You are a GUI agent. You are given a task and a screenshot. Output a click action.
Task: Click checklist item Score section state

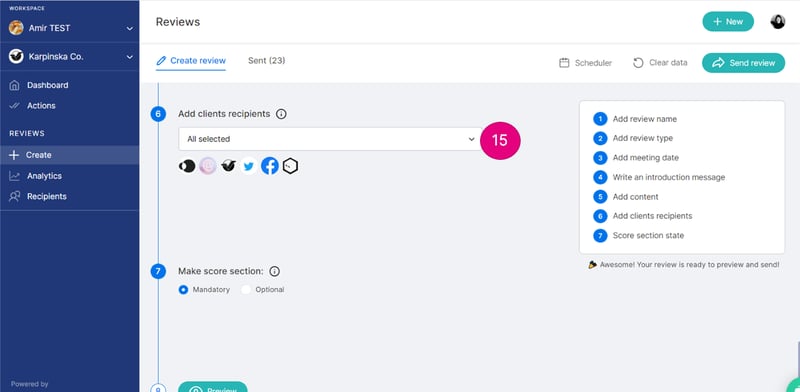click(648, 236)
